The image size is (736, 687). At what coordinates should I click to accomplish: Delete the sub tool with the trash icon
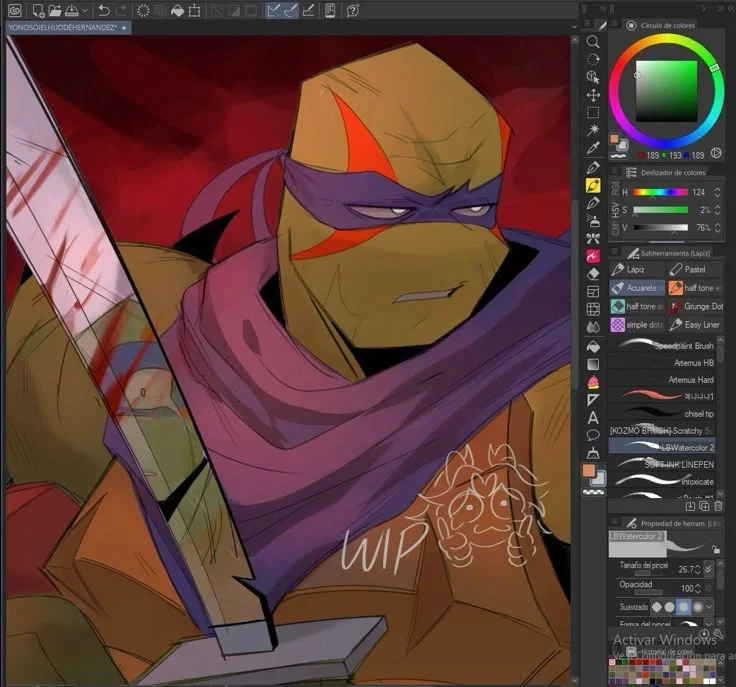tap(718, 506)
